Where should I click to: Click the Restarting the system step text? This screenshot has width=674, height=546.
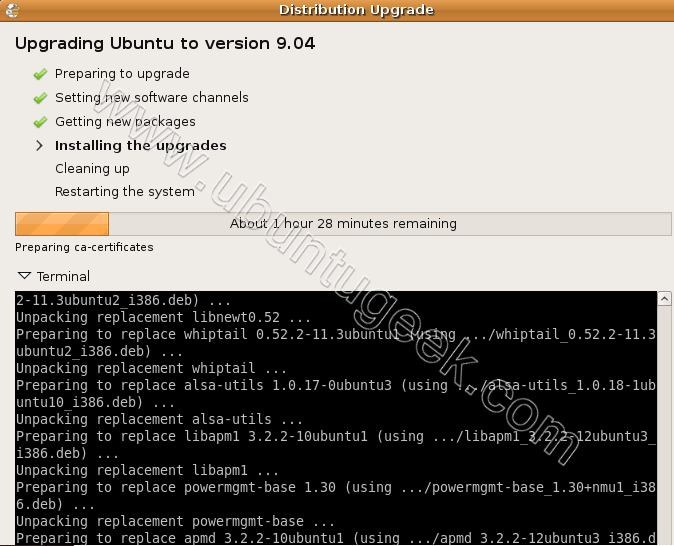tap(125, 191)
